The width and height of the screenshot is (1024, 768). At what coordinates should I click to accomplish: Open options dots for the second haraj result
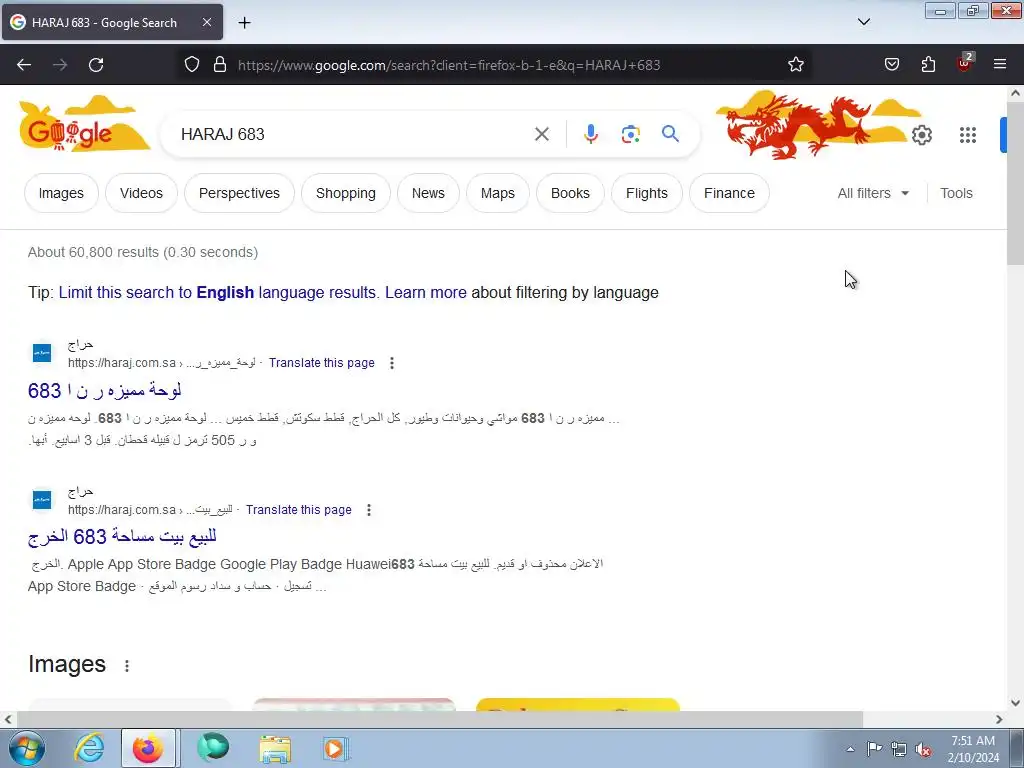coord(369,510)
